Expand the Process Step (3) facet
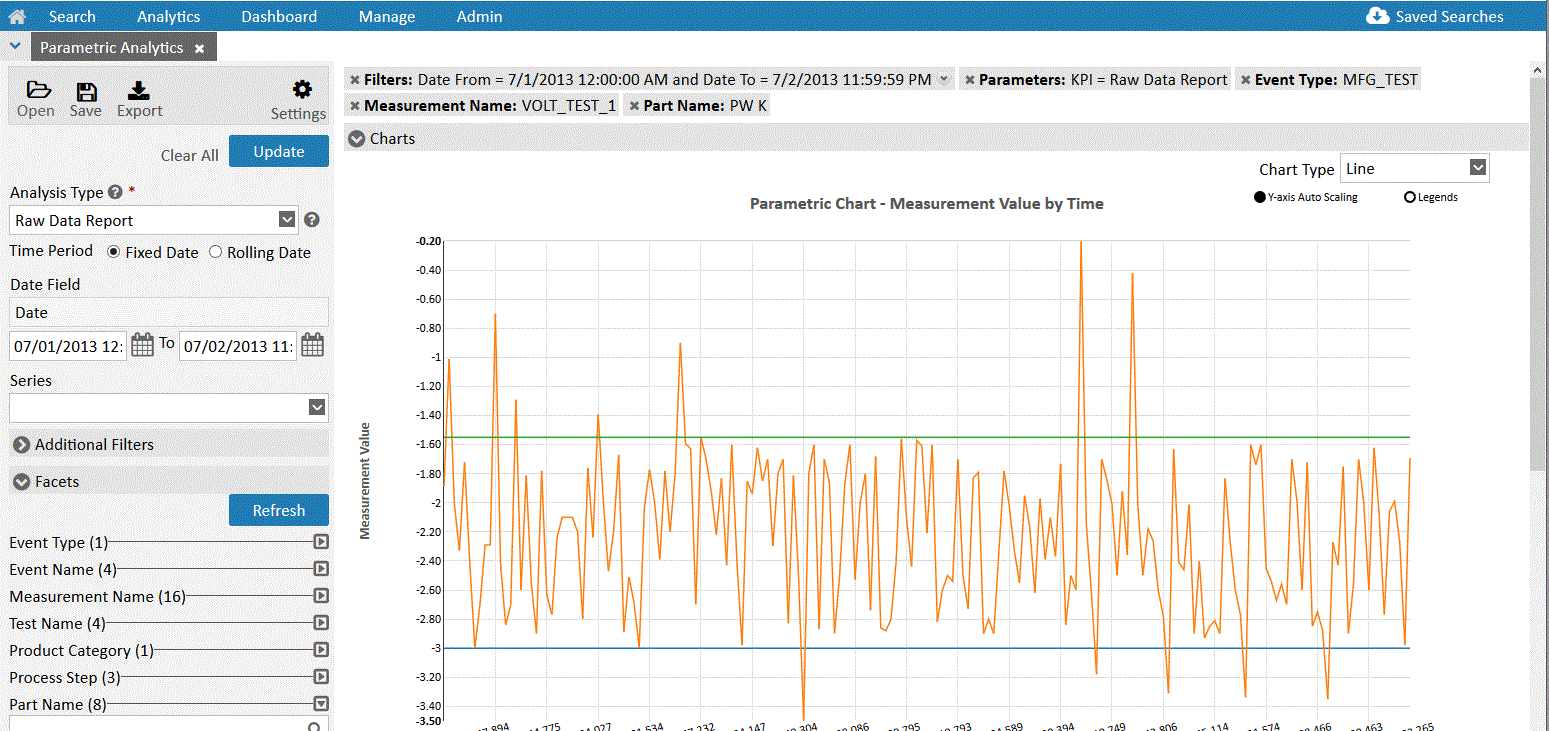 321,677
